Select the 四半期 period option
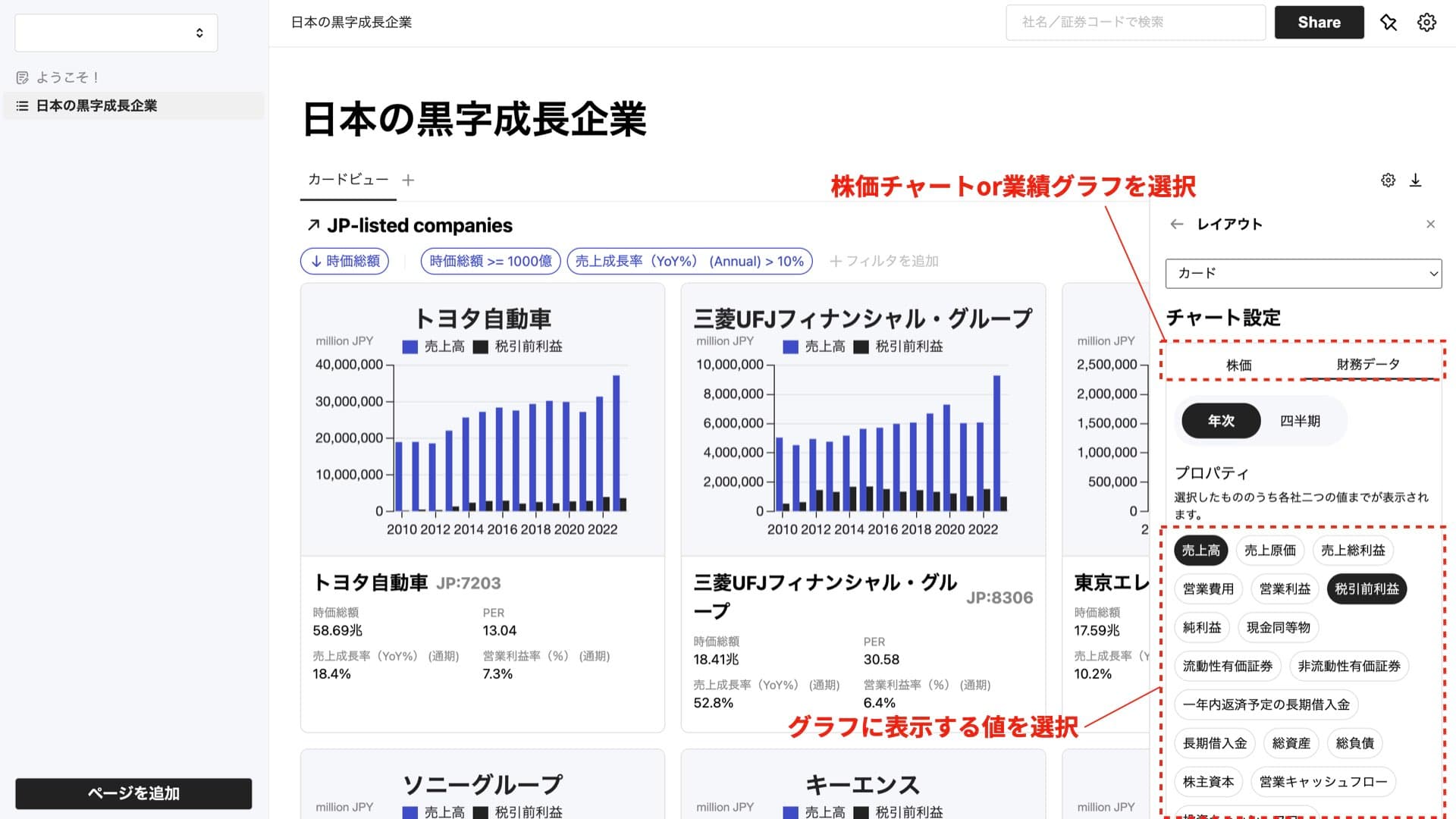This screenshot has width=1456, height=819. click(1300, 421)
